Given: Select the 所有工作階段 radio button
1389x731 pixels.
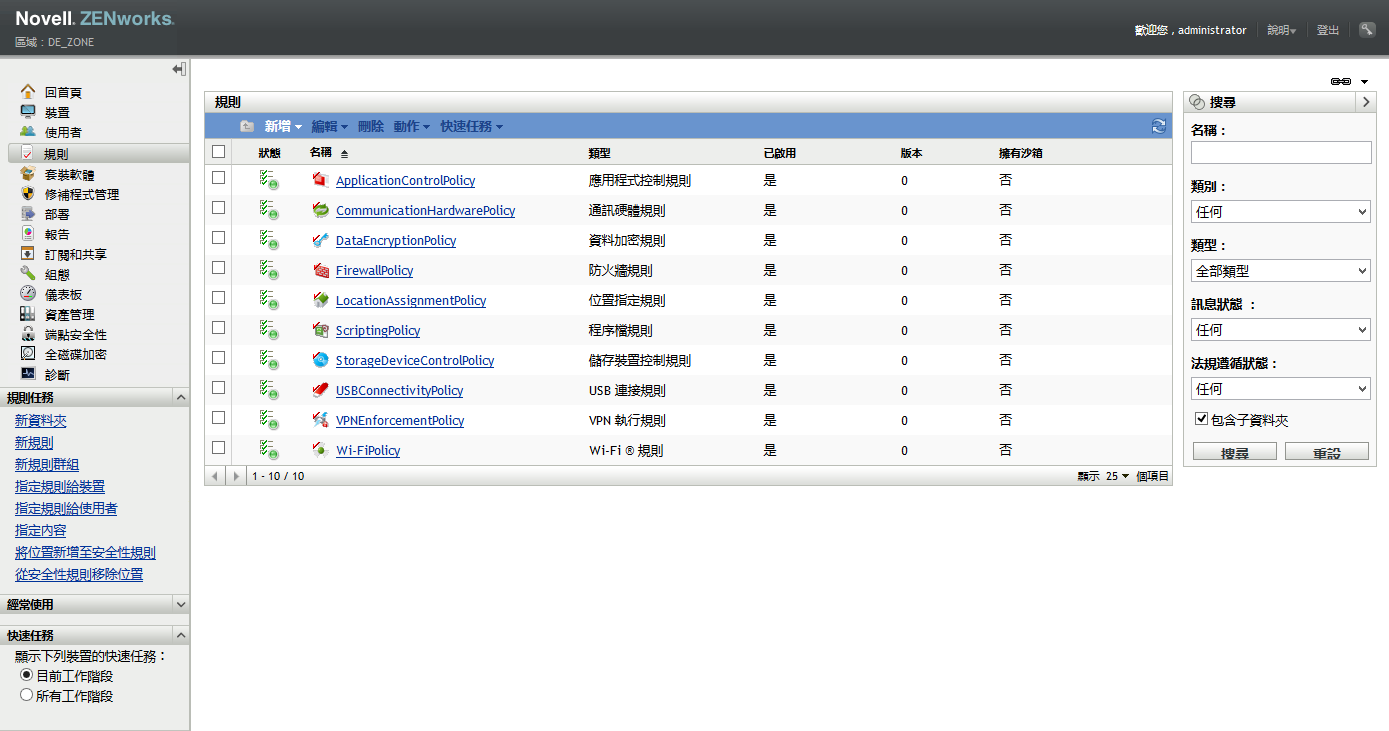Looking at the screenshot, I should point(27,695).
